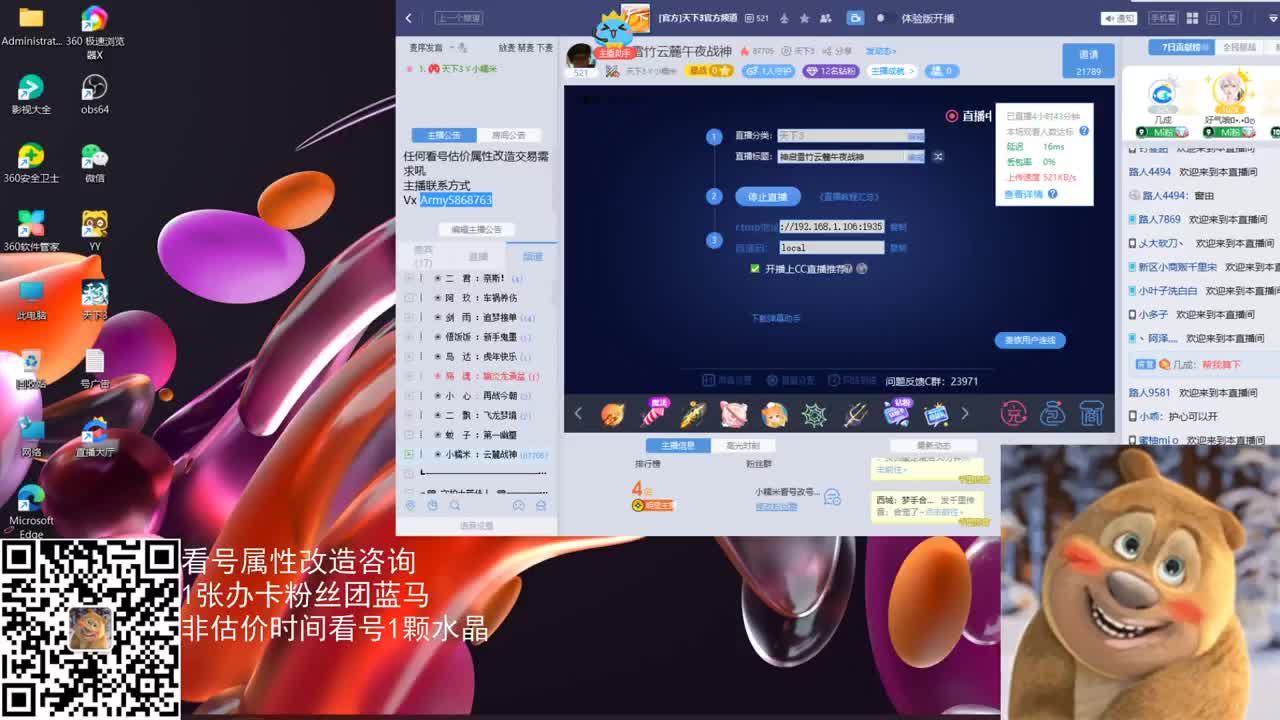Open the 直播分类 category dropdown
Screen dimensions: 1280x720
tap(850, 135)
